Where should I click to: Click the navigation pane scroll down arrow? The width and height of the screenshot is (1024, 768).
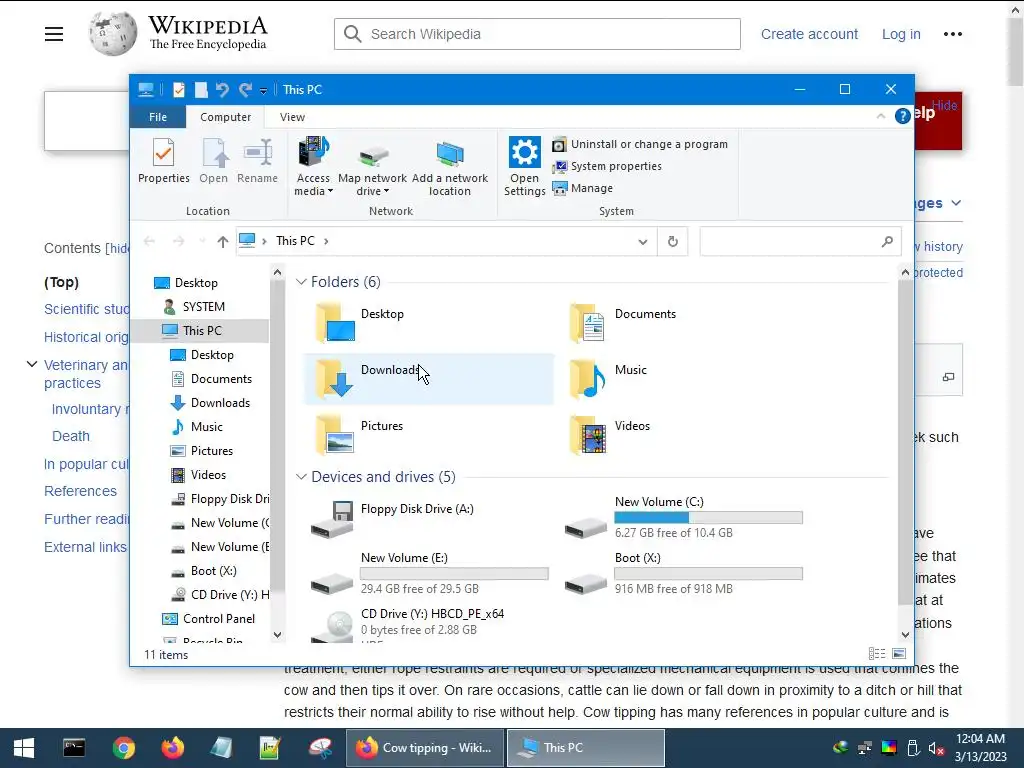pyautogui.click(x=277, y=635)
